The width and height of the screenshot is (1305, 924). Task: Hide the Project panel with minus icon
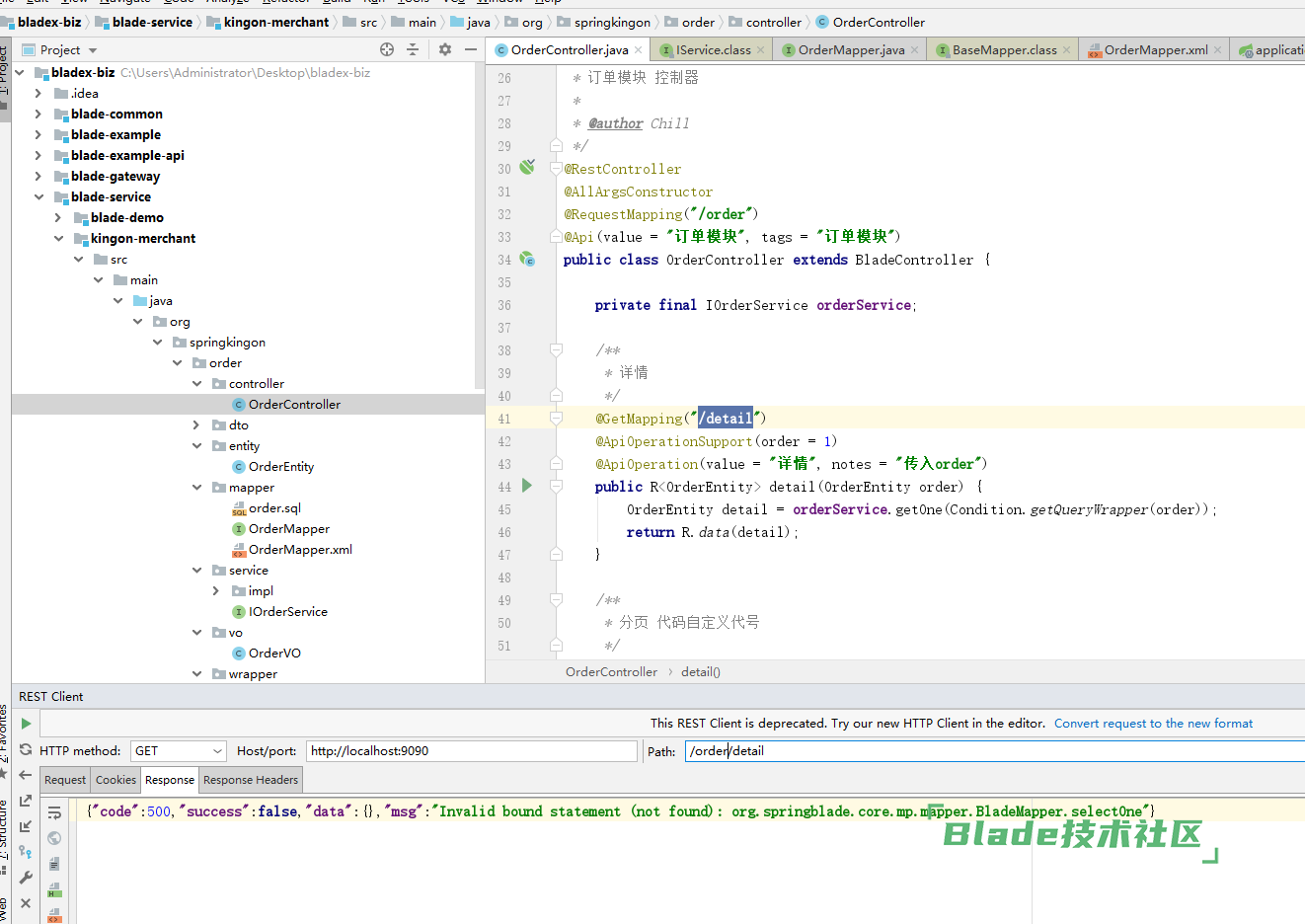(471, 49)
